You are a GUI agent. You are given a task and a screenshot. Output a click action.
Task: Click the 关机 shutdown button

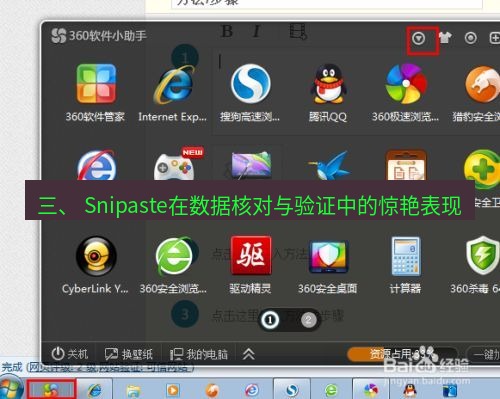69,354
